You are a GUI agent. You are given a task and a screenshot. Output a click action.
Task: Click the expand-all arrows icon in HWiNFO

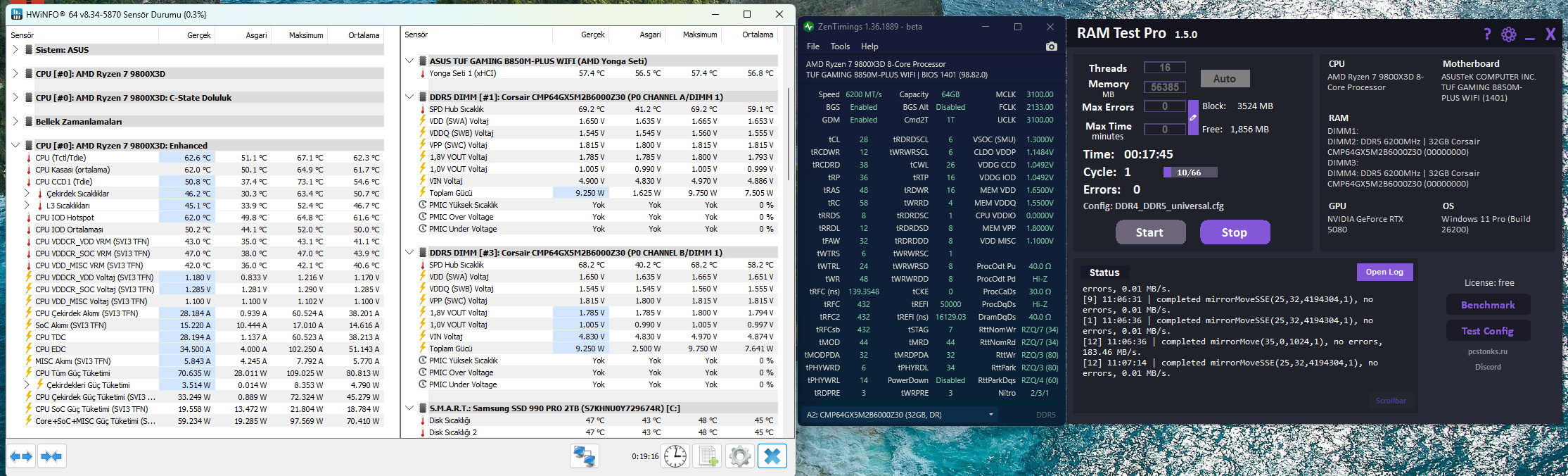click(22, 456)
